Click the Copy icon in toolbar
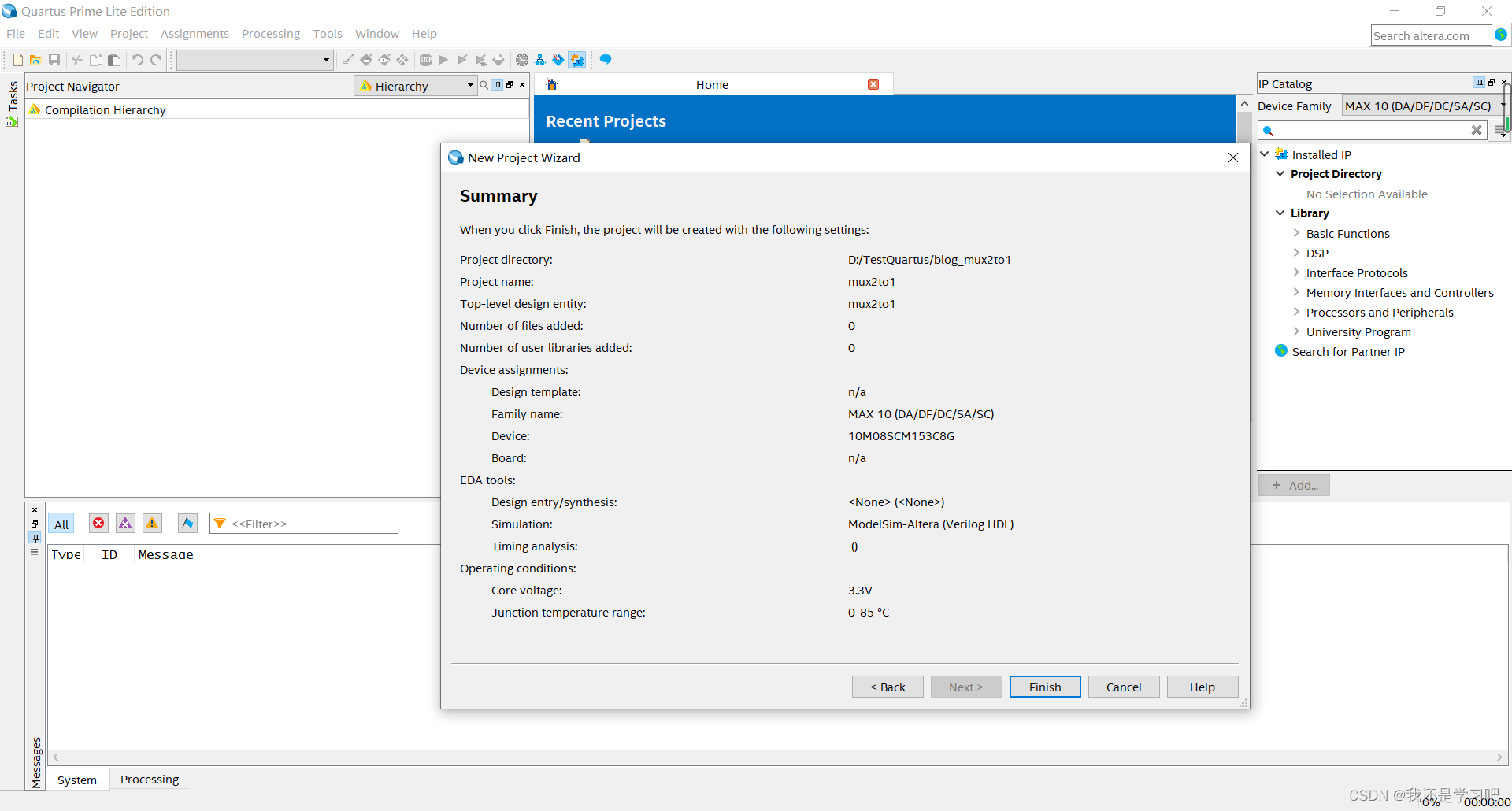 pyautogui.click(x=95, y=60)
